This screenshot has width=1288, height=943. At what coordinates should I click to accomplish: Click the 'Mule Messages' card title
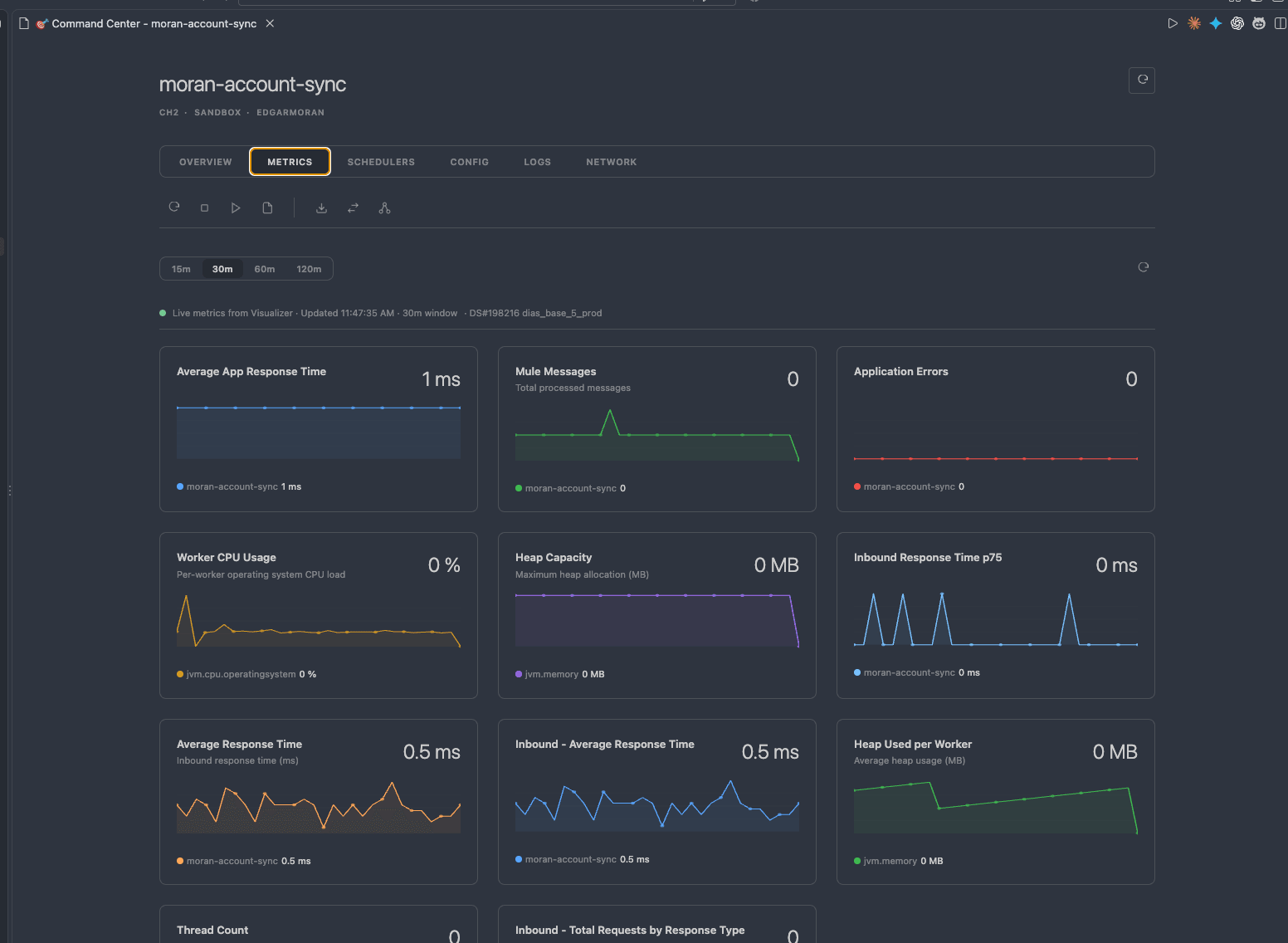pos(556,372)
